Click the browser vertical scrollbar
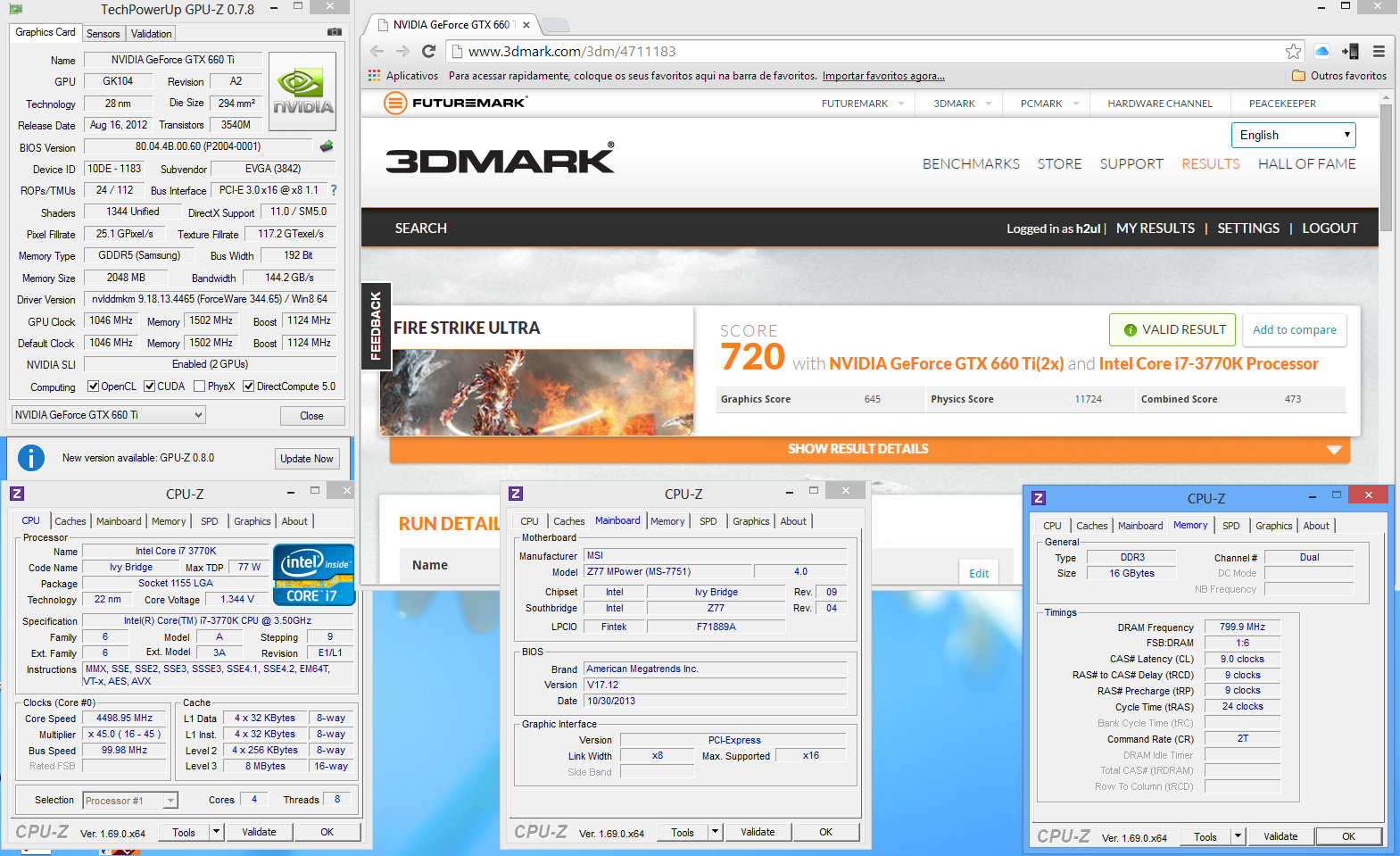Viewport: 1400px width, 856px height. 1386,168
